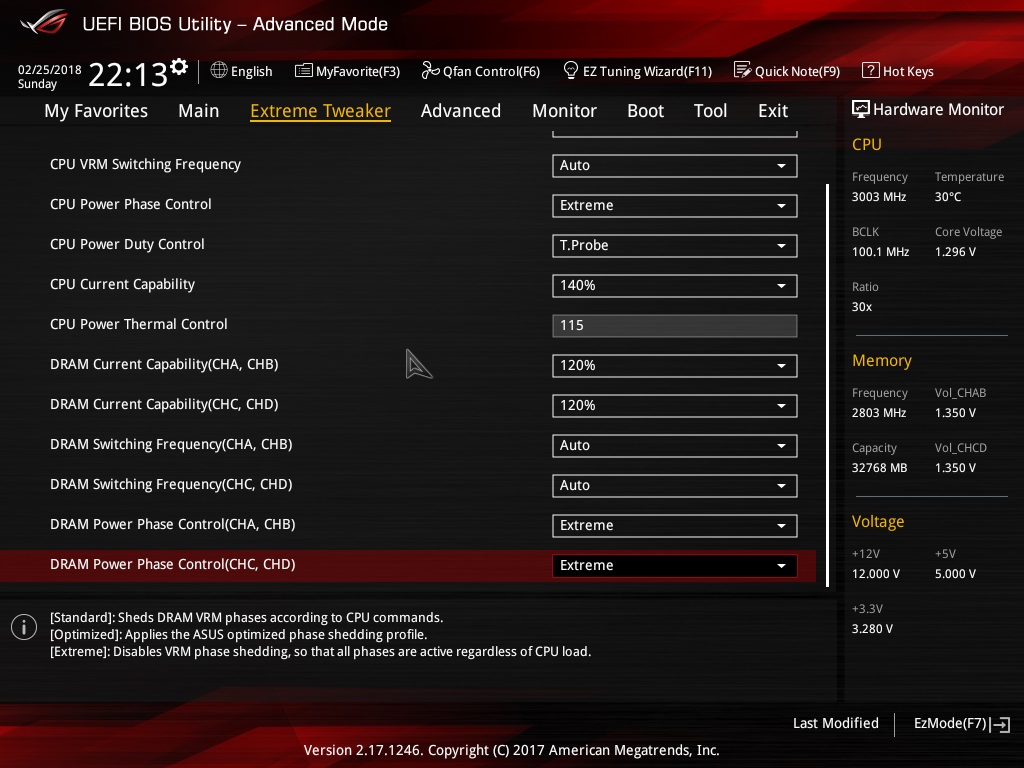
Task: Select CPU Current Capability label
Action: pyautogui.click(x=122, y=285)
